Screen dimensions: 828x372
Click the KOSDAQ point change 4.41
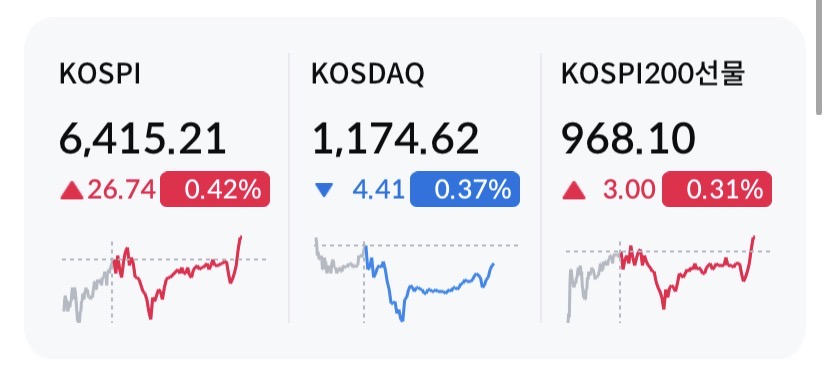[x=379, y=190]
